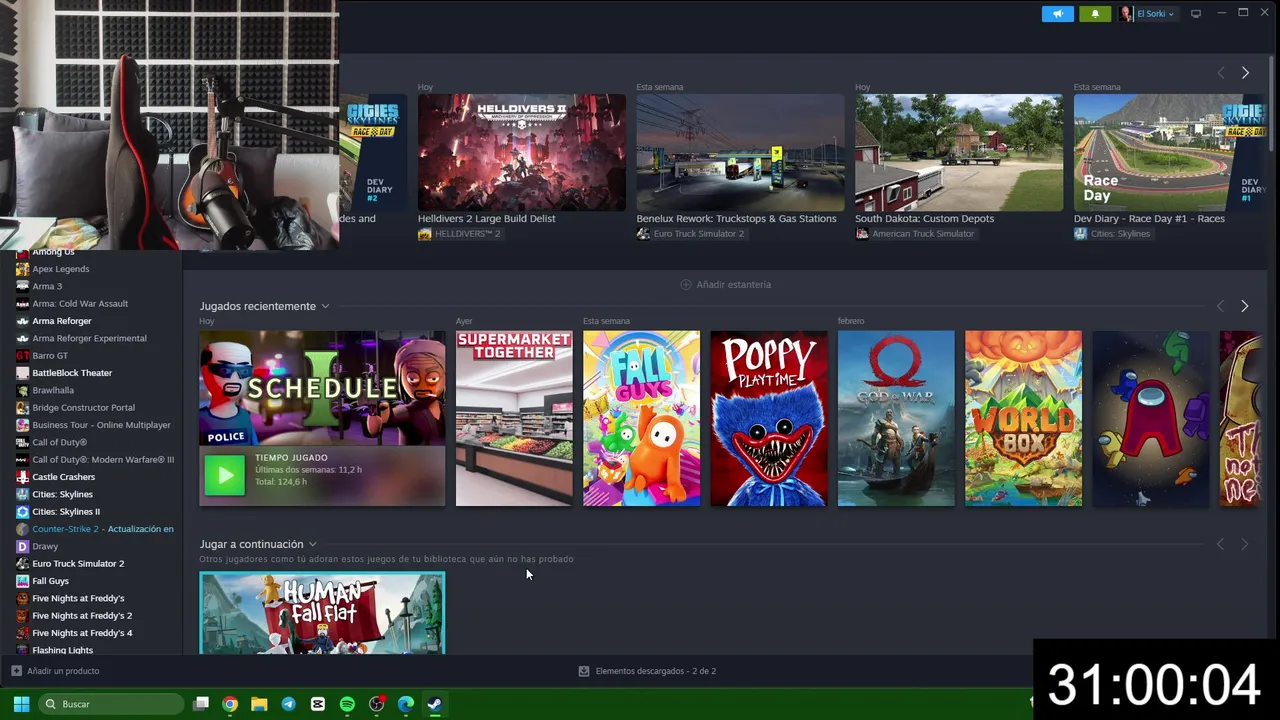Viewport: 1280px width, 720px height.
Task: Open Human Fall Flat game banner
Action: click(x=322, y=613)
